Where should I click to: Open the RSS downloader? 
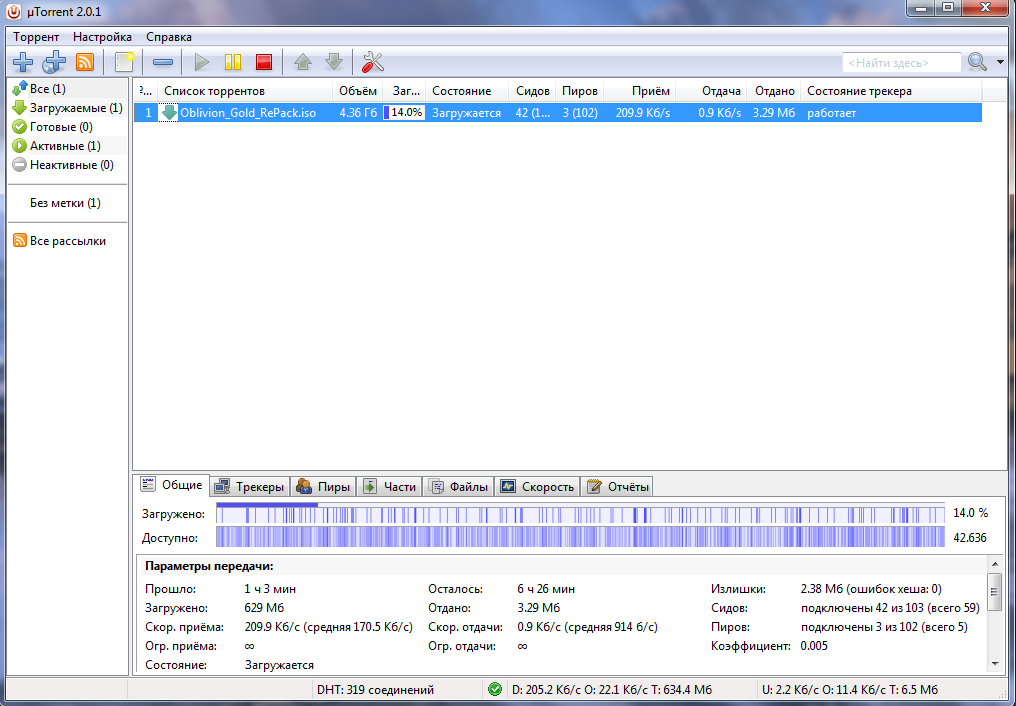tap(85, 61)
